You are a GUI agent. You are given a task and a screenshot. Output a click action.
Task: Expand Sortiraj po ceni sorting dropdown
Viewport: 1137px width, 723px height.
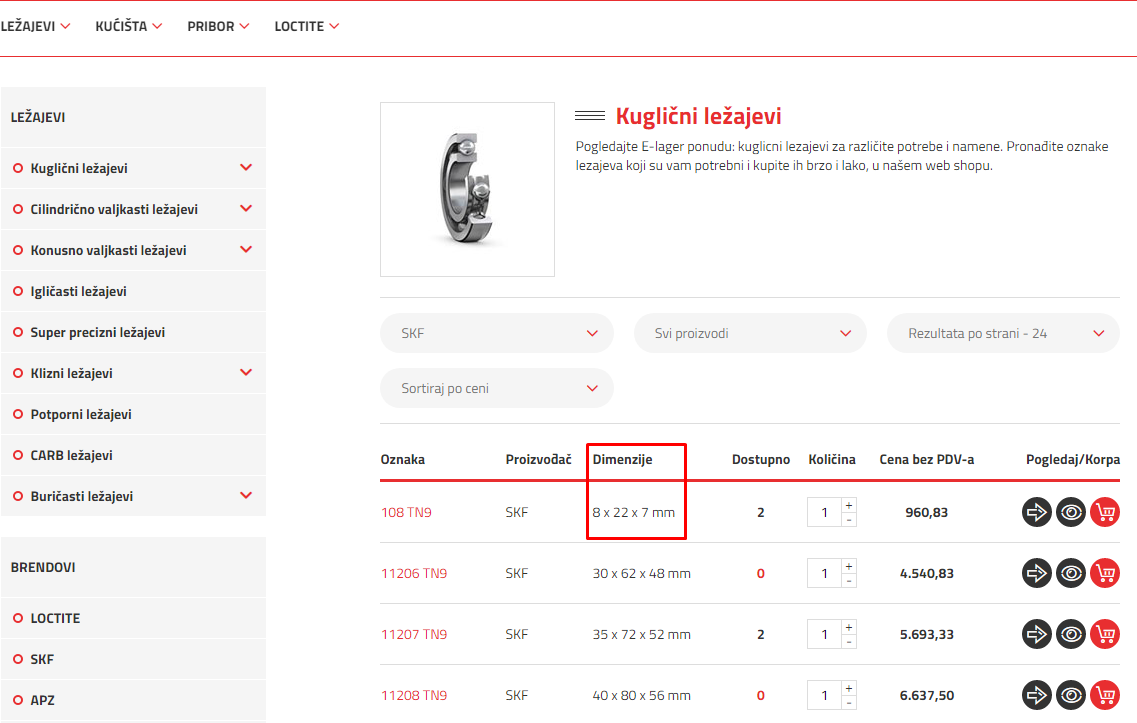pos(496,388)
